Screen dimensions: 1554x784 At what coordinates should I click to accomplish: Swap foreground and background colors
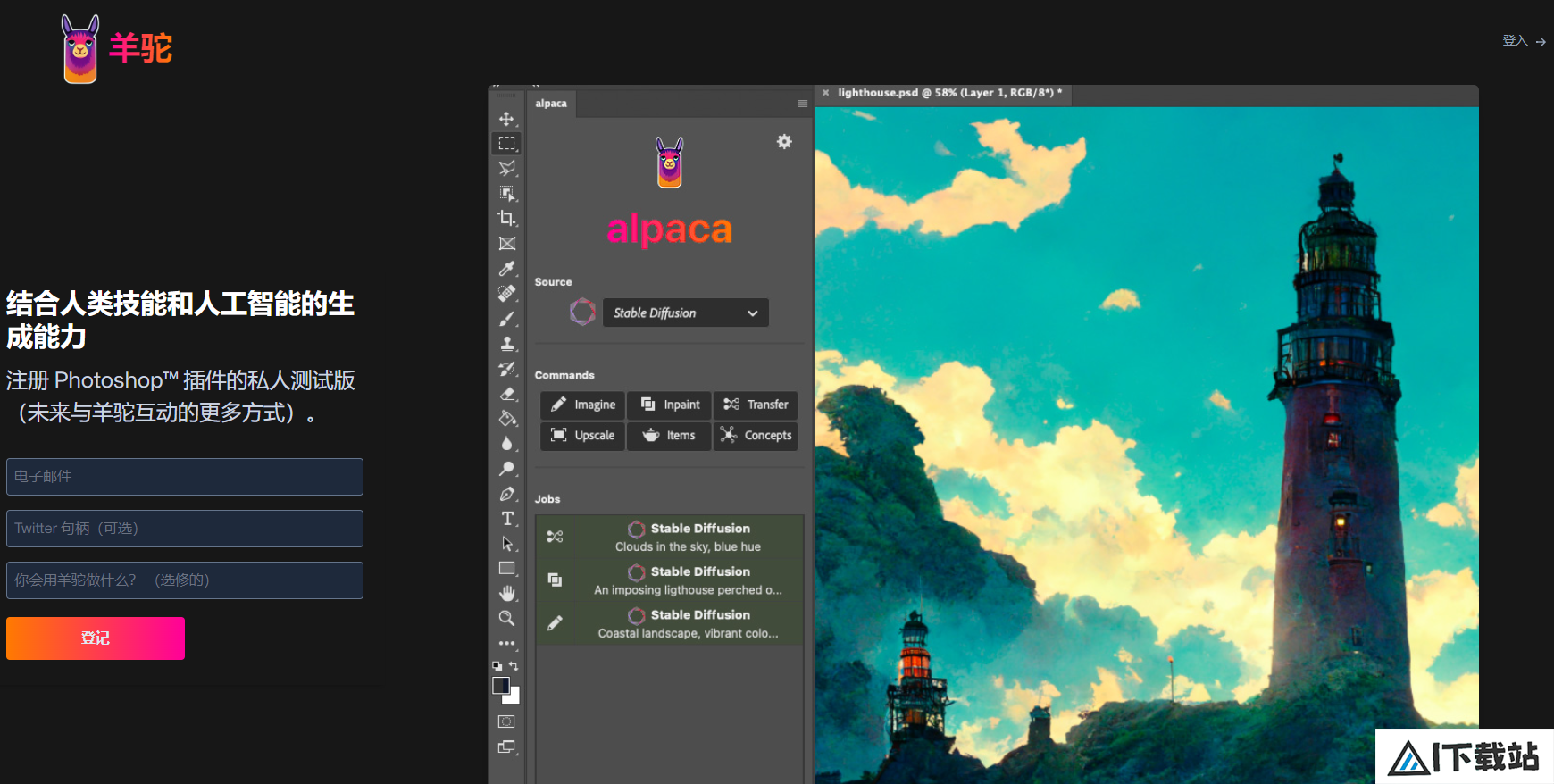(x=514, y=666)
